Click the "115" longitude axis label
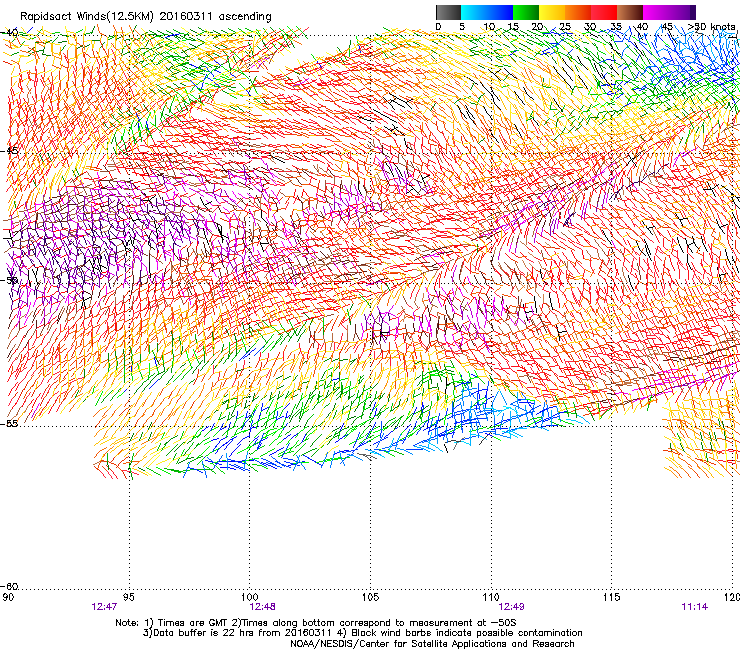Viewport: 740px width, 650px height. [x=612, y=597]
